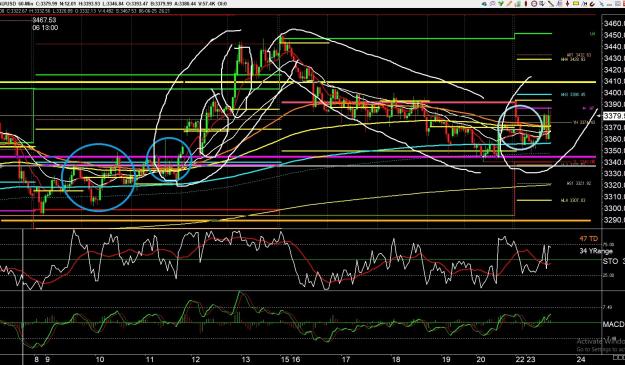This screenshot has height=365, width=625.
Task: Click the 3467.53 crosshair value readout
Action: [45, 20]
